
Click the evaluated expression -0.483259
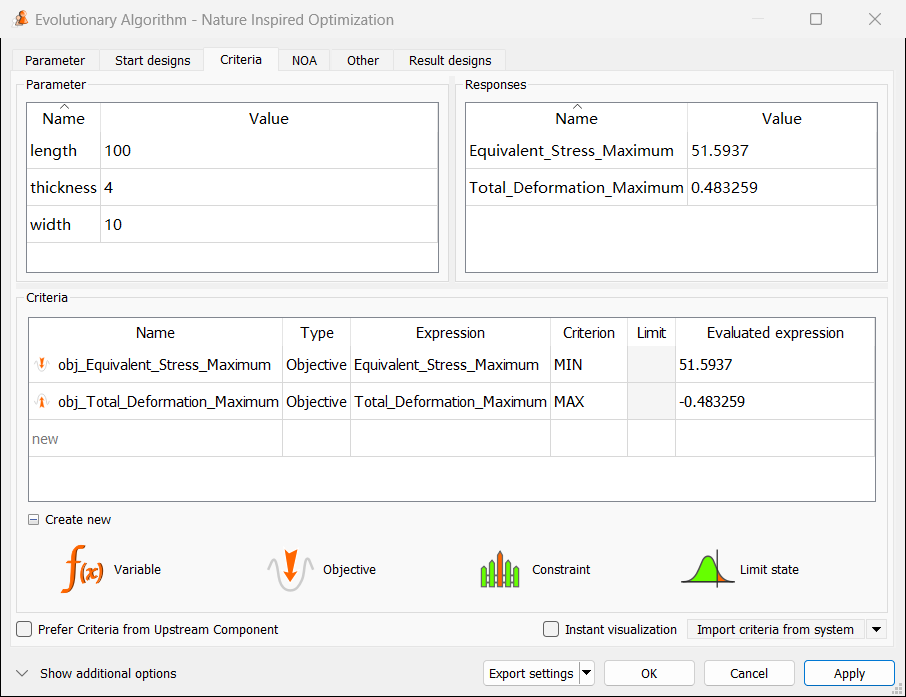click(775, 402)
